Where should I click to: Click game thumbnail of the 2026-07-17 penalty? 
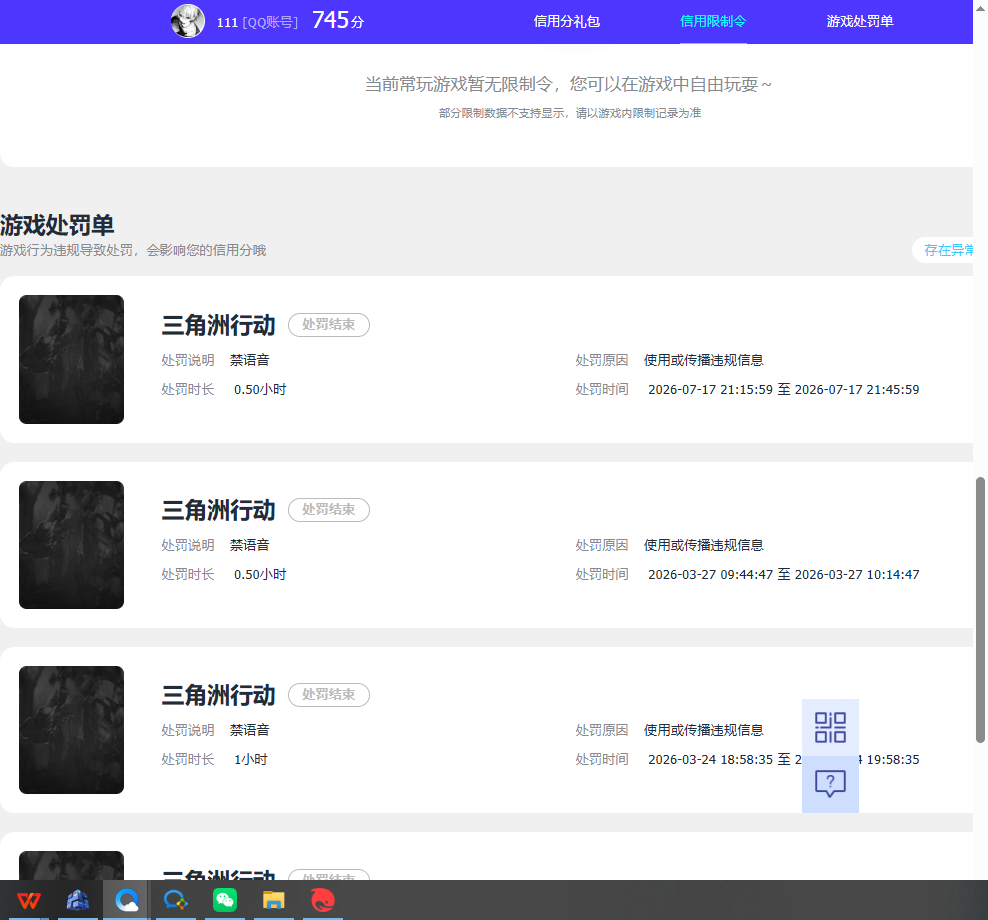coord(71,359)
